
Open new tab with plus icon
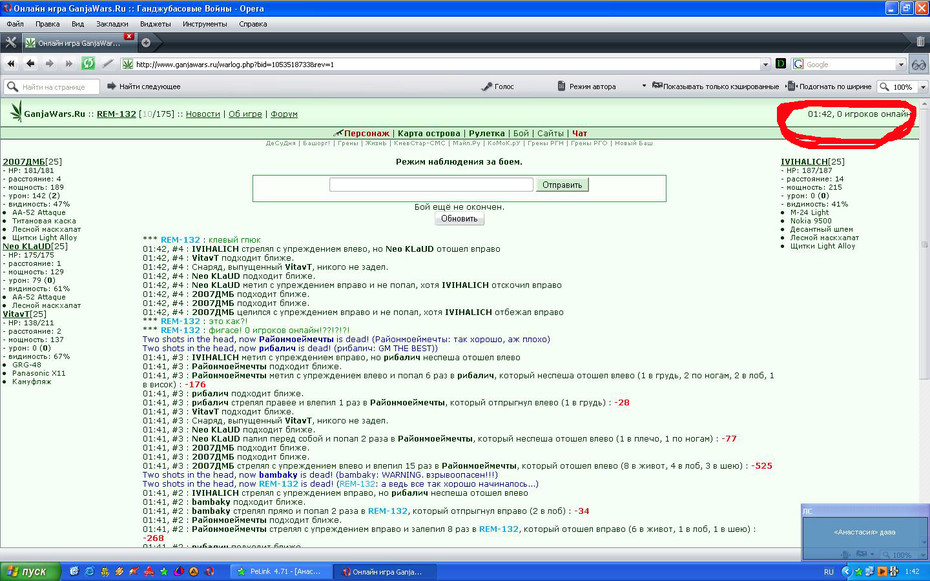146,43
